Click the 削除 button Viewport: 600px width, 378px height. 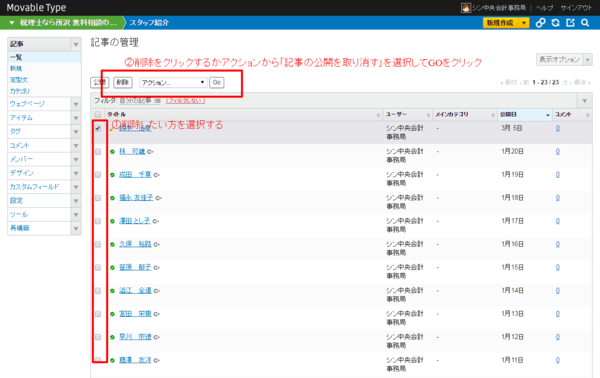click(x=122, y=83)
